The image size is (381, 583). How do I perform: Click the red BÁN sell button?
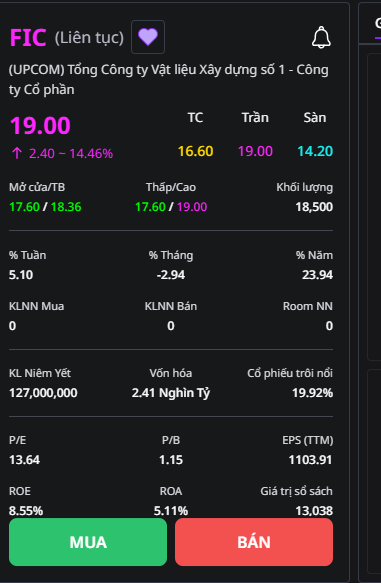pos(254,542)
